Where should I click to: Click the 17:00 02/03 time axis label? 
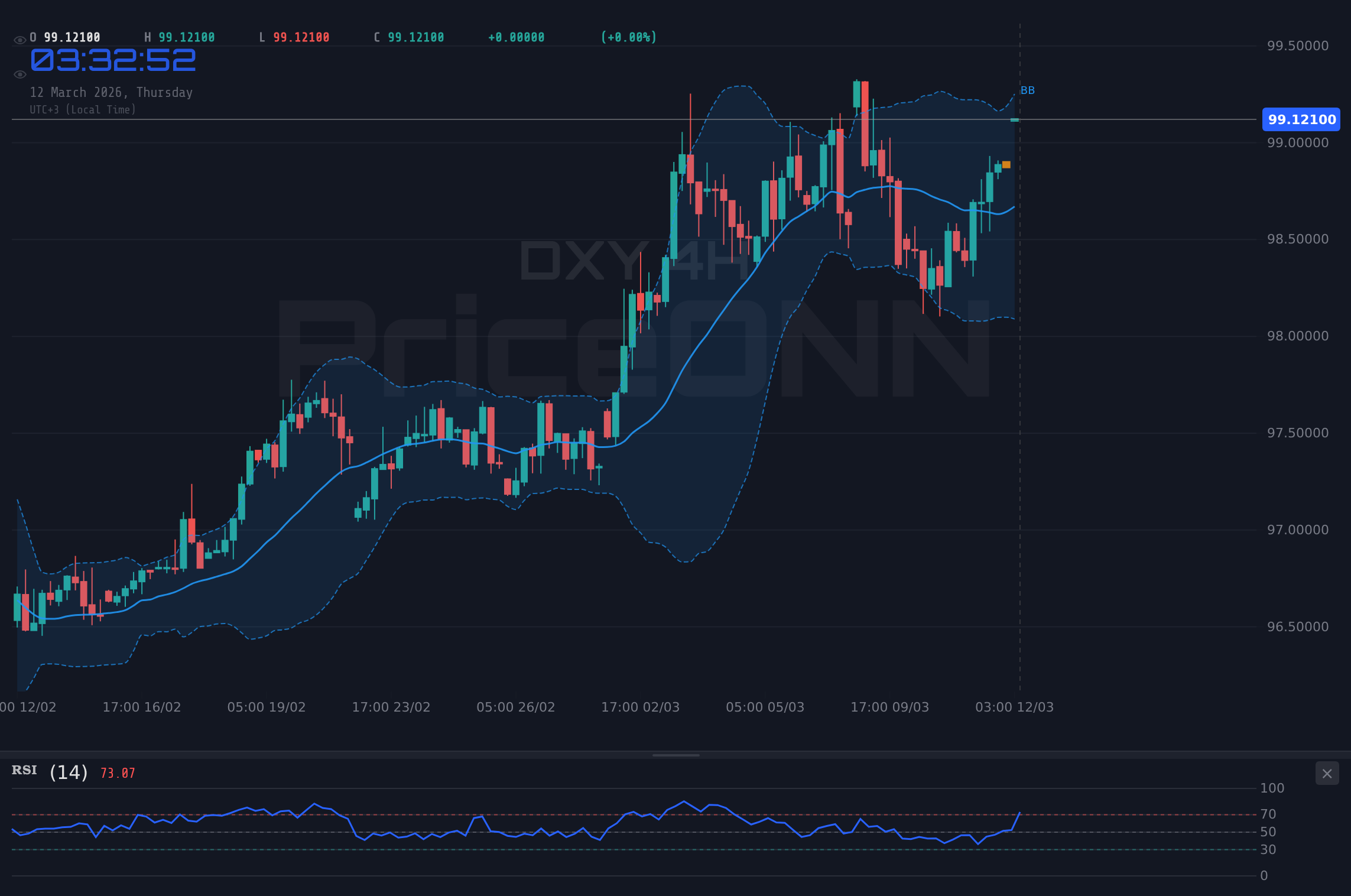point(639,706)
